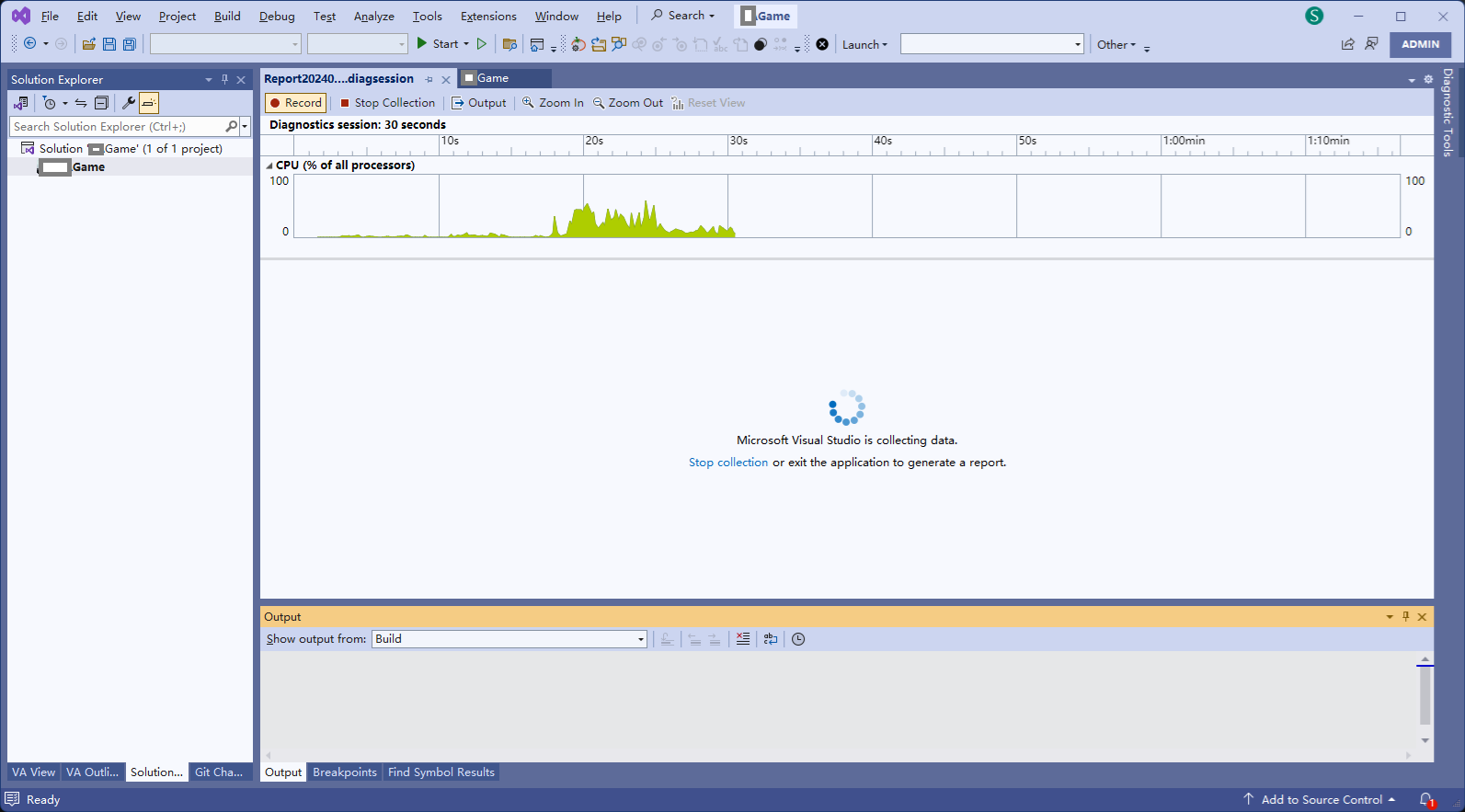The height and width of the screenshot is (812, 1465).
Task: Open the Analyze menu
Action: pos(373,16)
